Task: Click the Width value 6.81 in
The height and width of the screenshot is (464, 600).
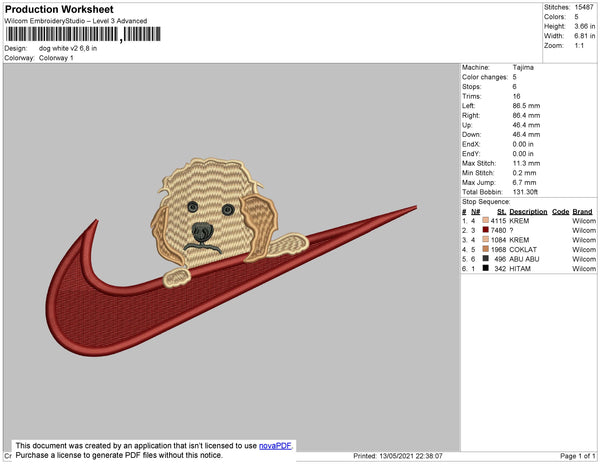Action: pos(585,36)
